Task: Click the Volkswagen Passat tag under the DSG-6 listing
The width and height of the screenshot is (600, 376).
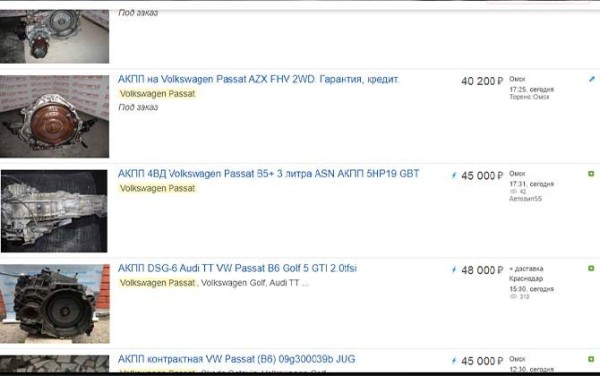Action: (157, 283)
